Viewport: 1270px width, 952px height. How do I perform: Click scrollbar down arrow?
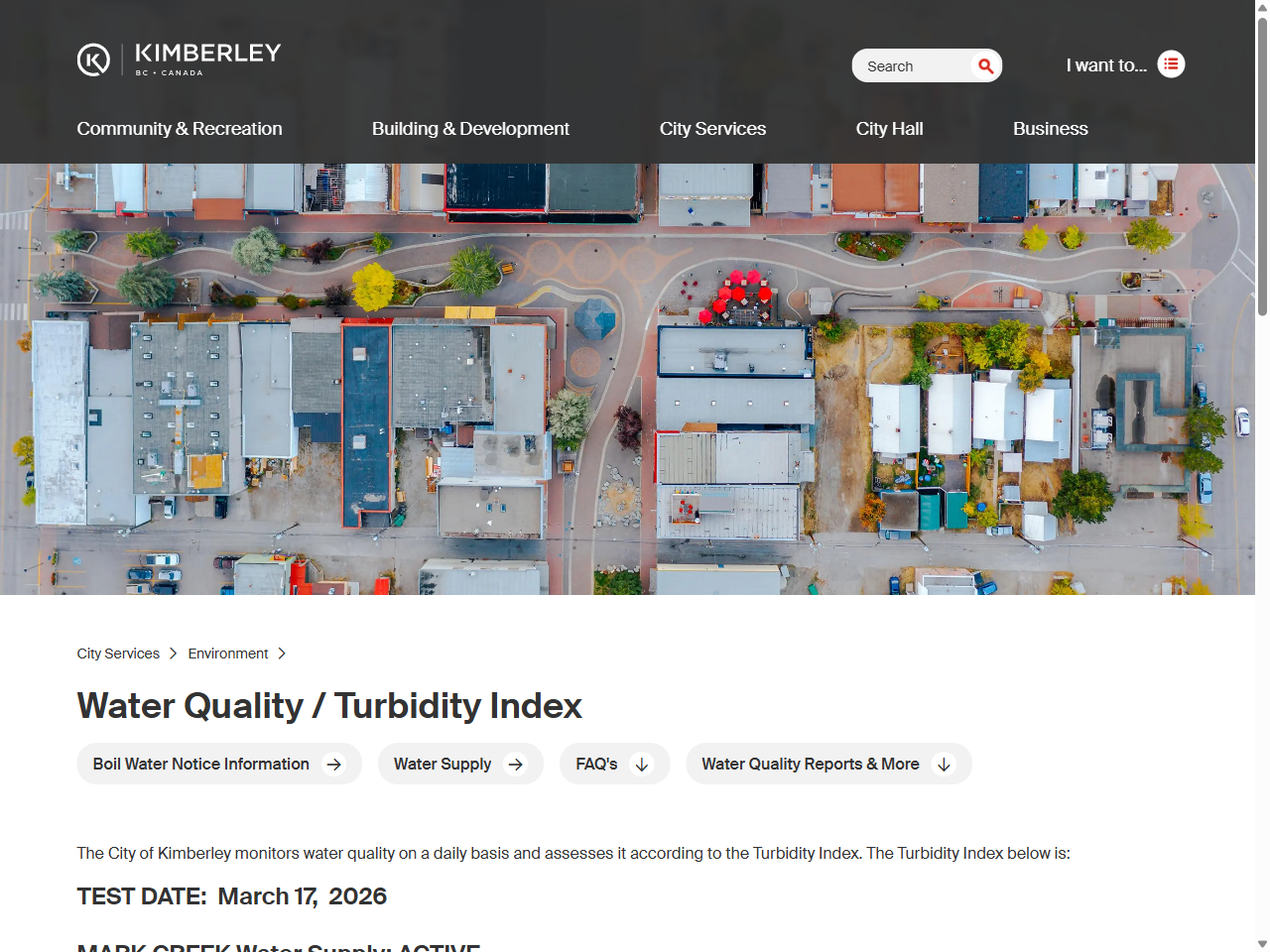tap(1262, 944)
